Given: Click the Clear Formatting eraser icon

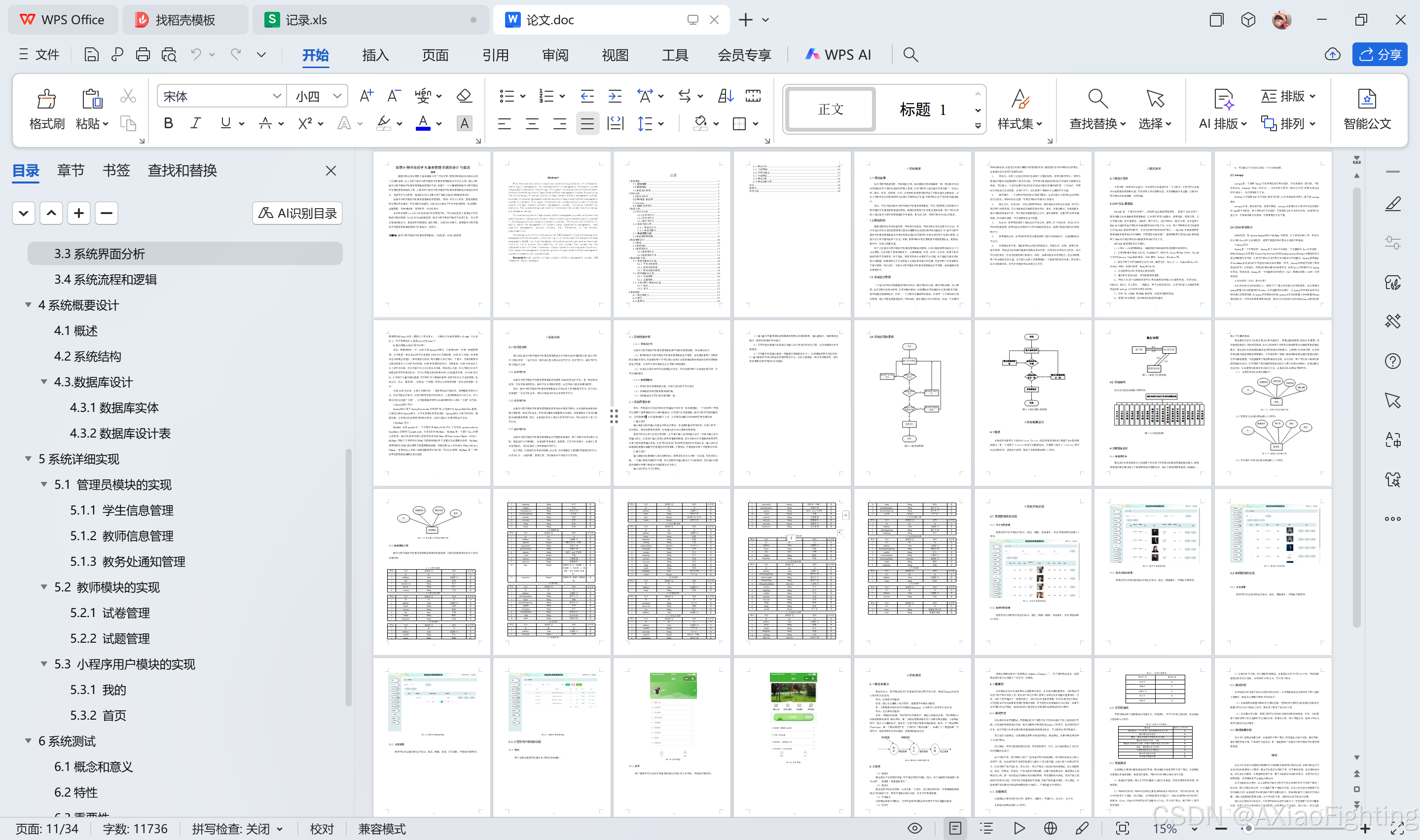Looking at the screenshot, I should (x=464, y=96).
